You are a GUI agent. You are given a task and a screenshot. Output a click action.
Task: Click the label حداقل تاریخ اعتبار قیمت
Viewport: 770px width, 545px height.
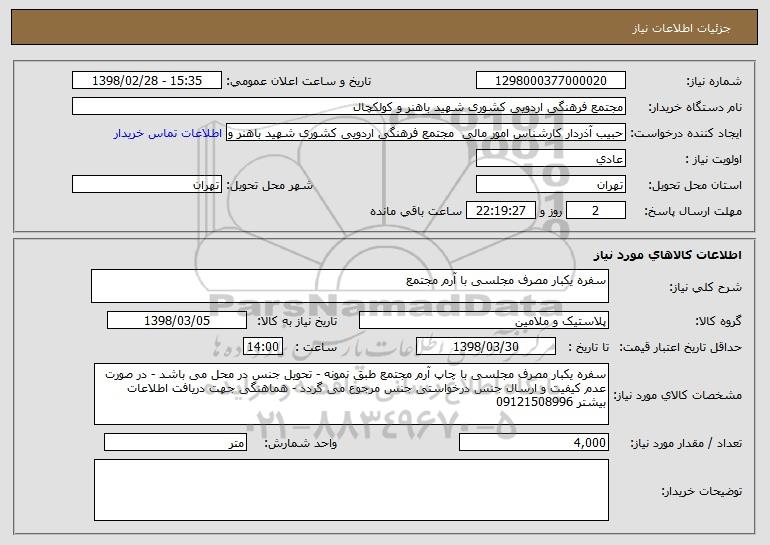point(681,347)
